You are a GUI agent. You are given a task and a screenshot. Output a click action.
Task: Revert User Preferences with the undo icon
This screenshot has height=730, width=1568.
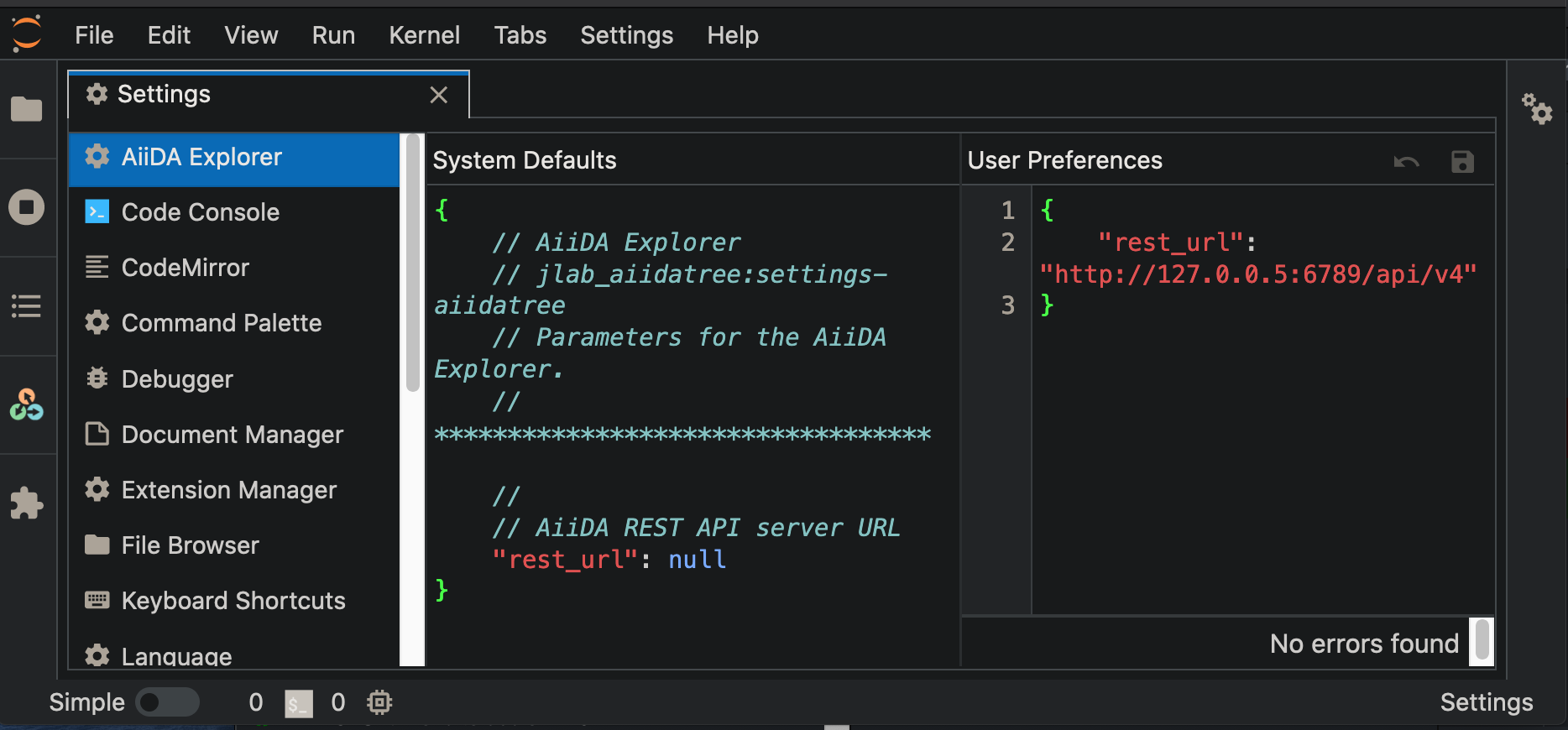pos(1407,161)
